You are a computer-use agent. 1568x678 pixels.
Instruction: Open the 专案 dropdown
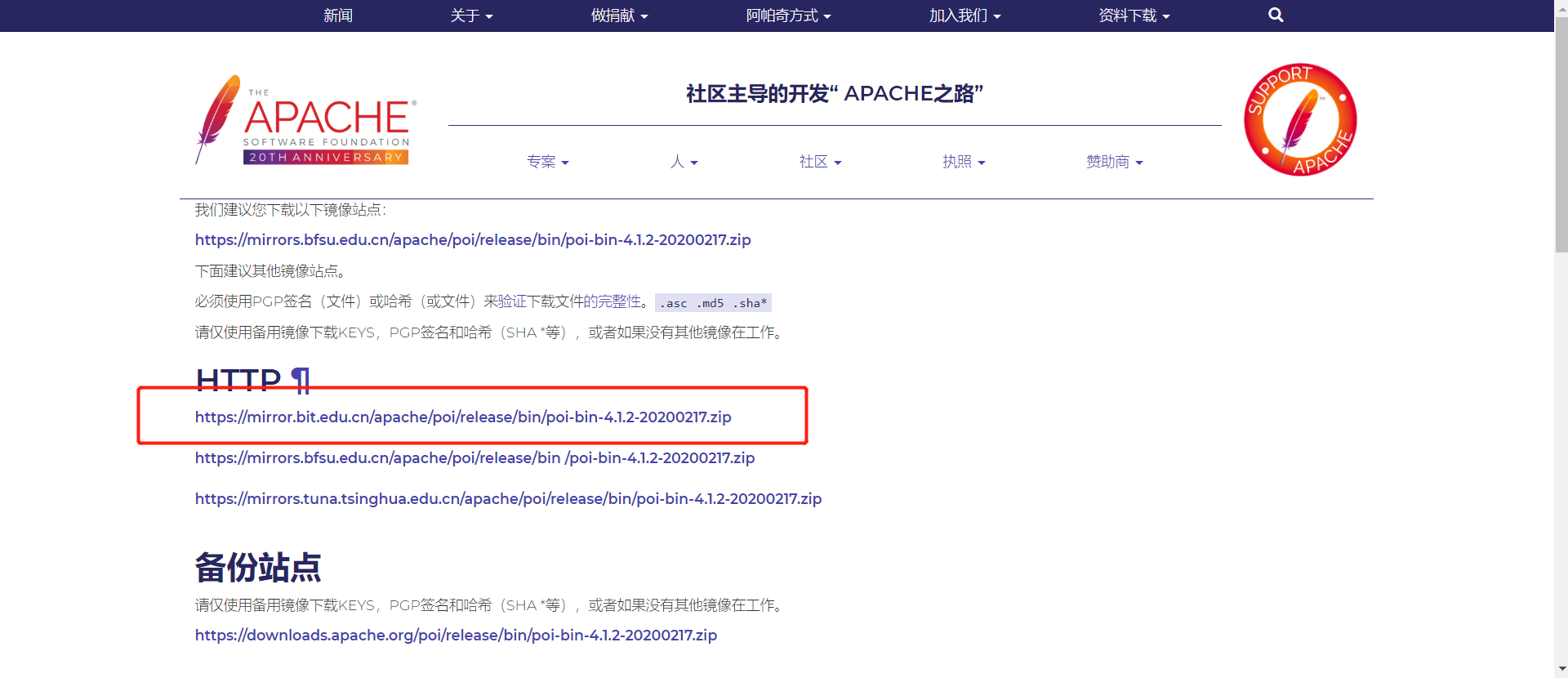coord(547,162)
